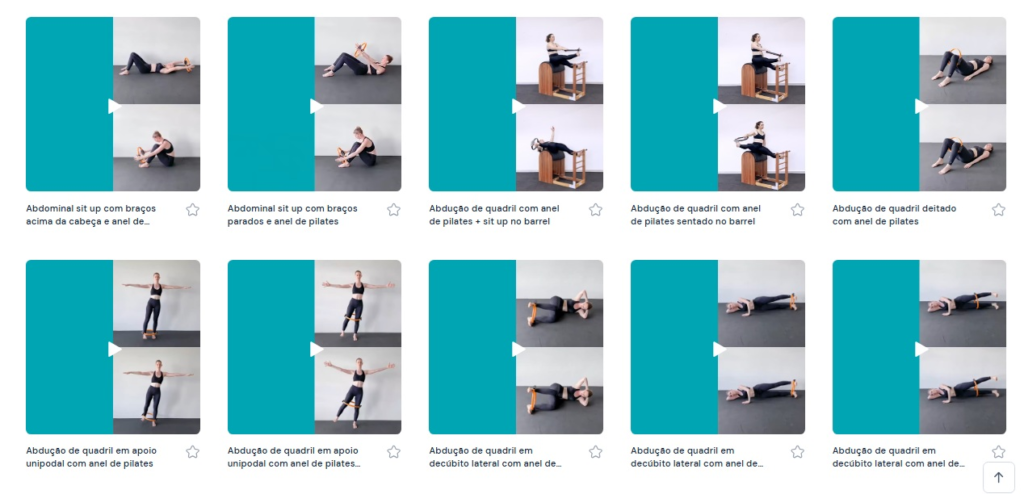
Task: Play the sit up braços acima da cabeça video
Action: click(x=114, y=106)
